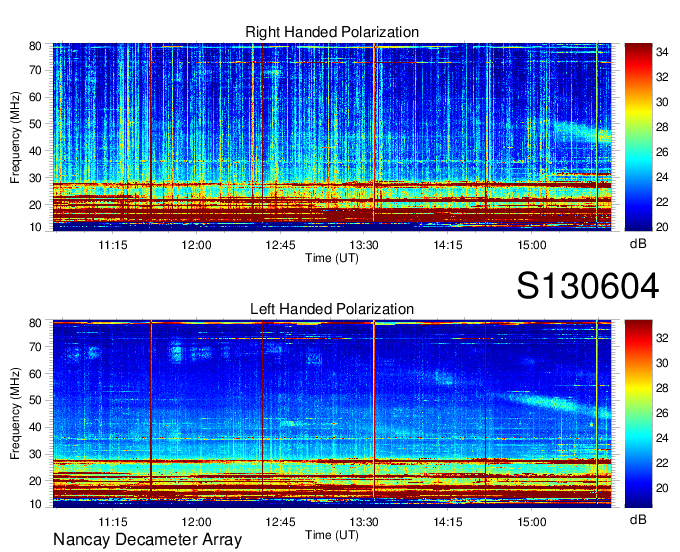Click the 34 dB label on the top colorbar
Screen dimensions: 680x552
click(x=662, y=52)
